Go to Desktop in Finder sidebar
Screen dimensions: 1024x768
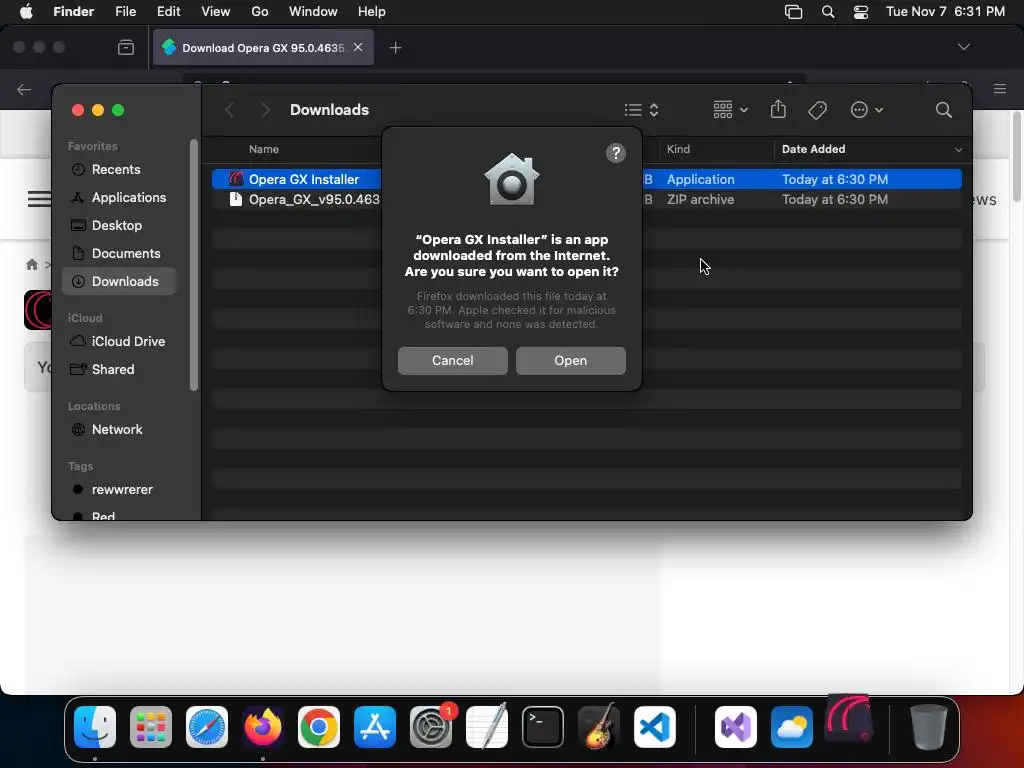click(116, 225)
